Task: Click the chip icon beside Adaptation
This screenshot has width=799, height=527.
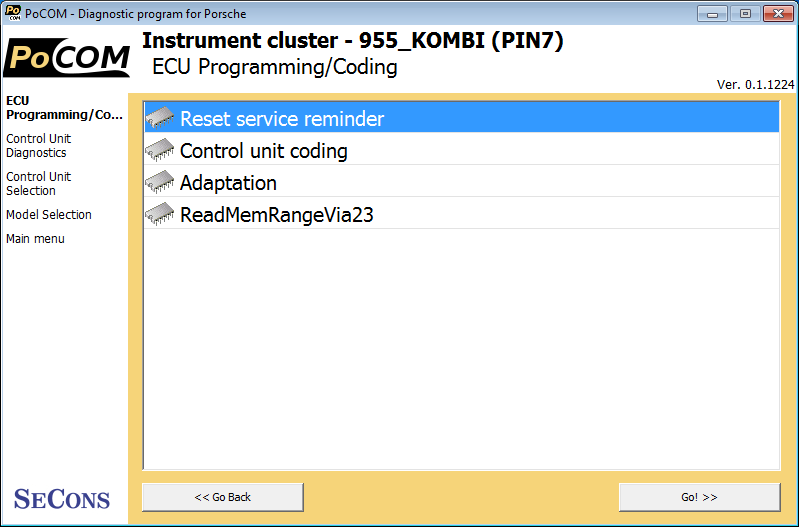Action: tap(160, 182)
